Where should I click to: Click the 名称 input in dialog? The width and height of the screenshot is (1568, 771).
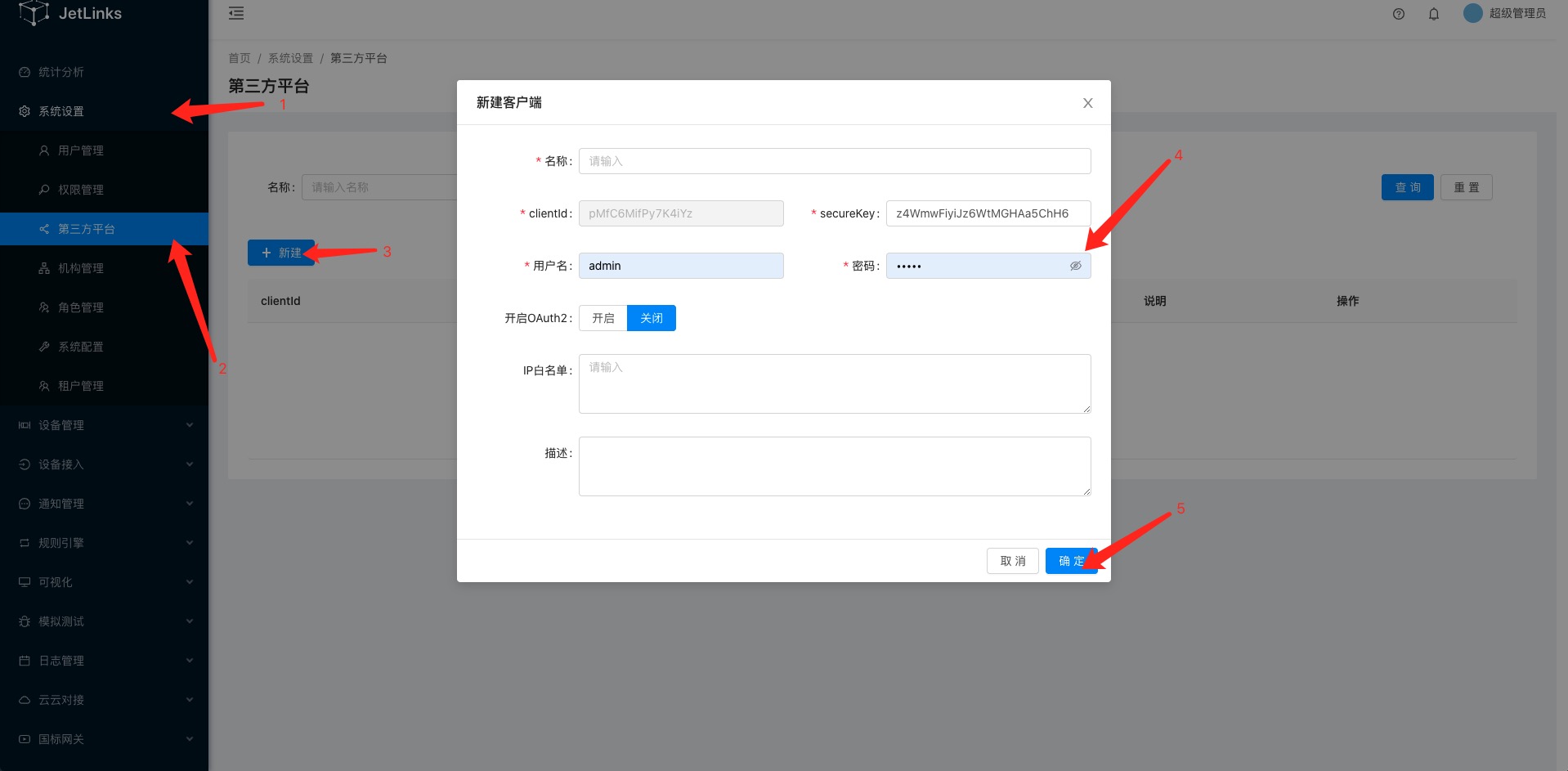pyautogui.click(x=834, y=161)
